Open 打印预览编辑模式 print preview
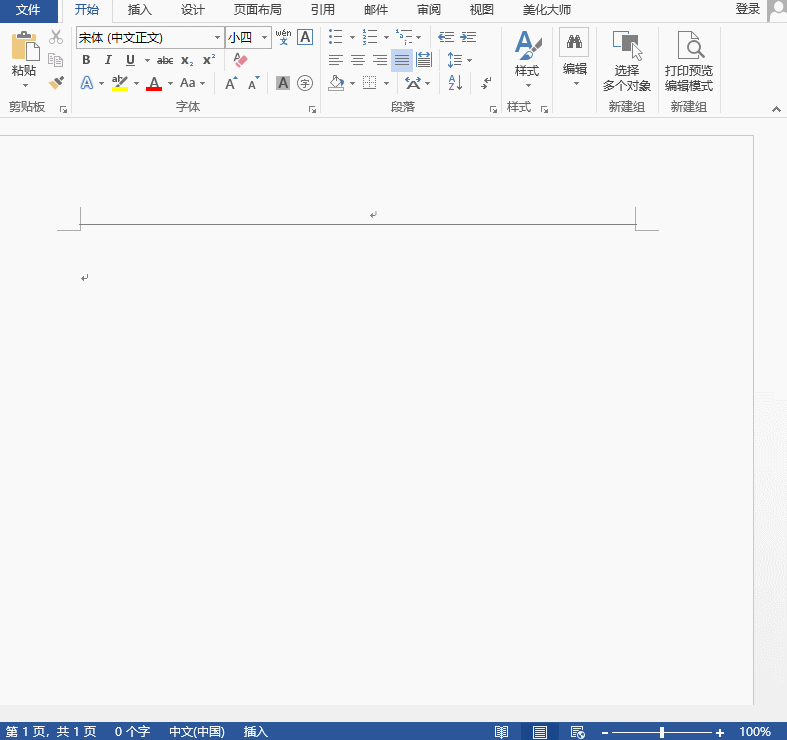This screenshot has height=740, width=787. (x=689, y=61)
